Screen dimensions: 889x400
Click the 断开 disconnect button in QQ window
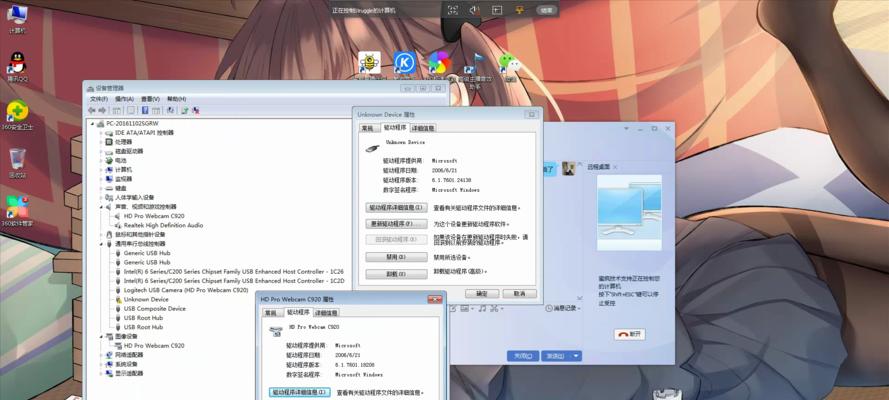[630, 334]
